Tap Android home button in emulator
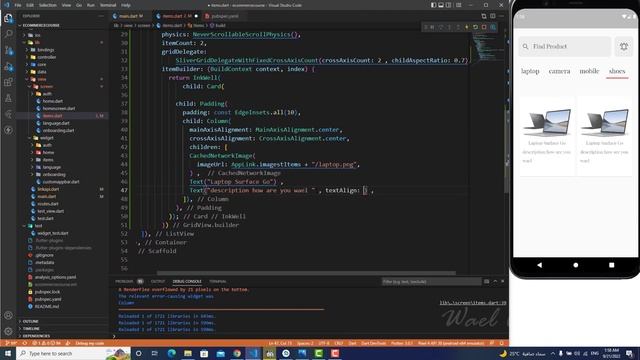640x360 pixels. pyautogui.click(x=576, y=265)
